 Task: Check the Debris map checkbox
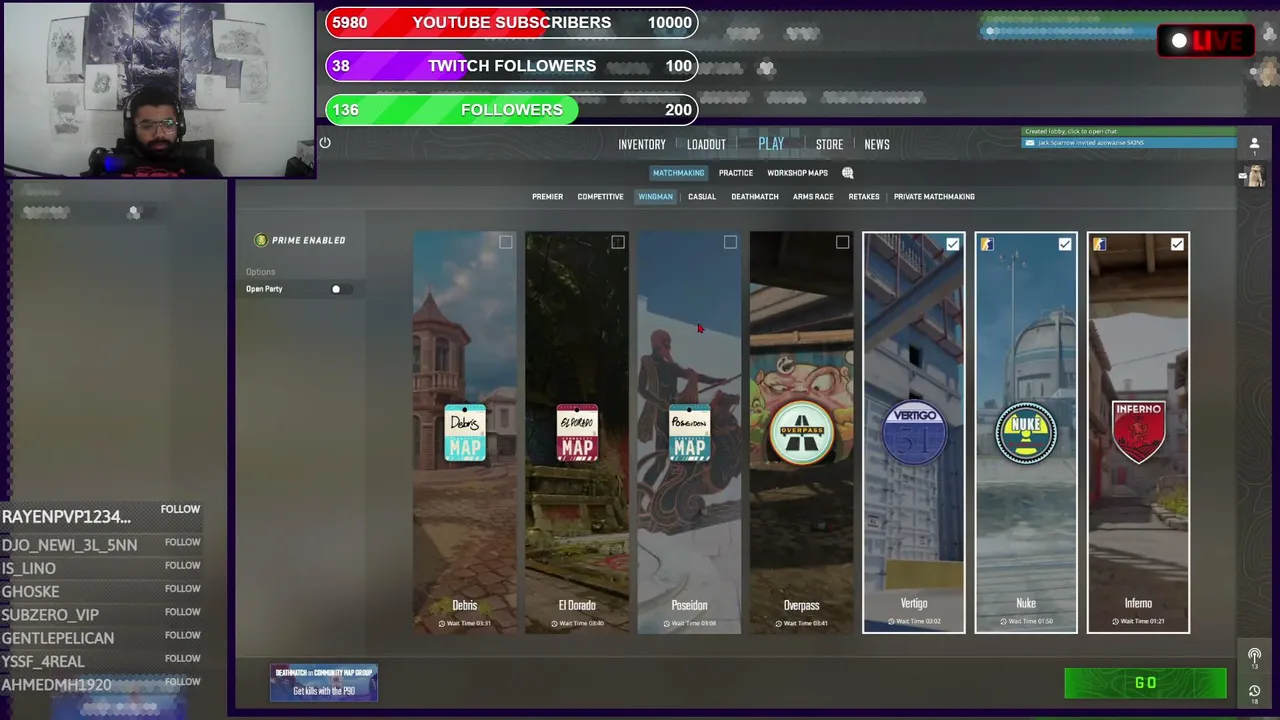coord(506,242)
